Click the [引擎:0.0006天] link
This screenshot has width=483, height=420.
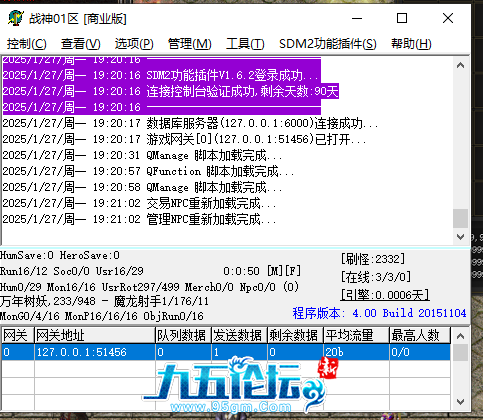(385, 295)
